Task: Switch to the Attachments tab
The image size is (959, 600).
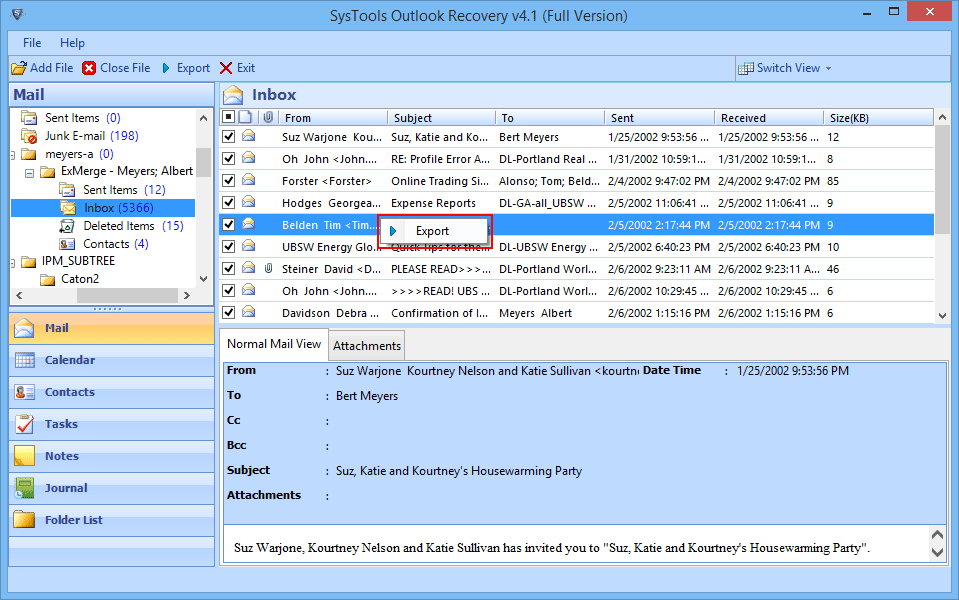Action: [367, 346]
